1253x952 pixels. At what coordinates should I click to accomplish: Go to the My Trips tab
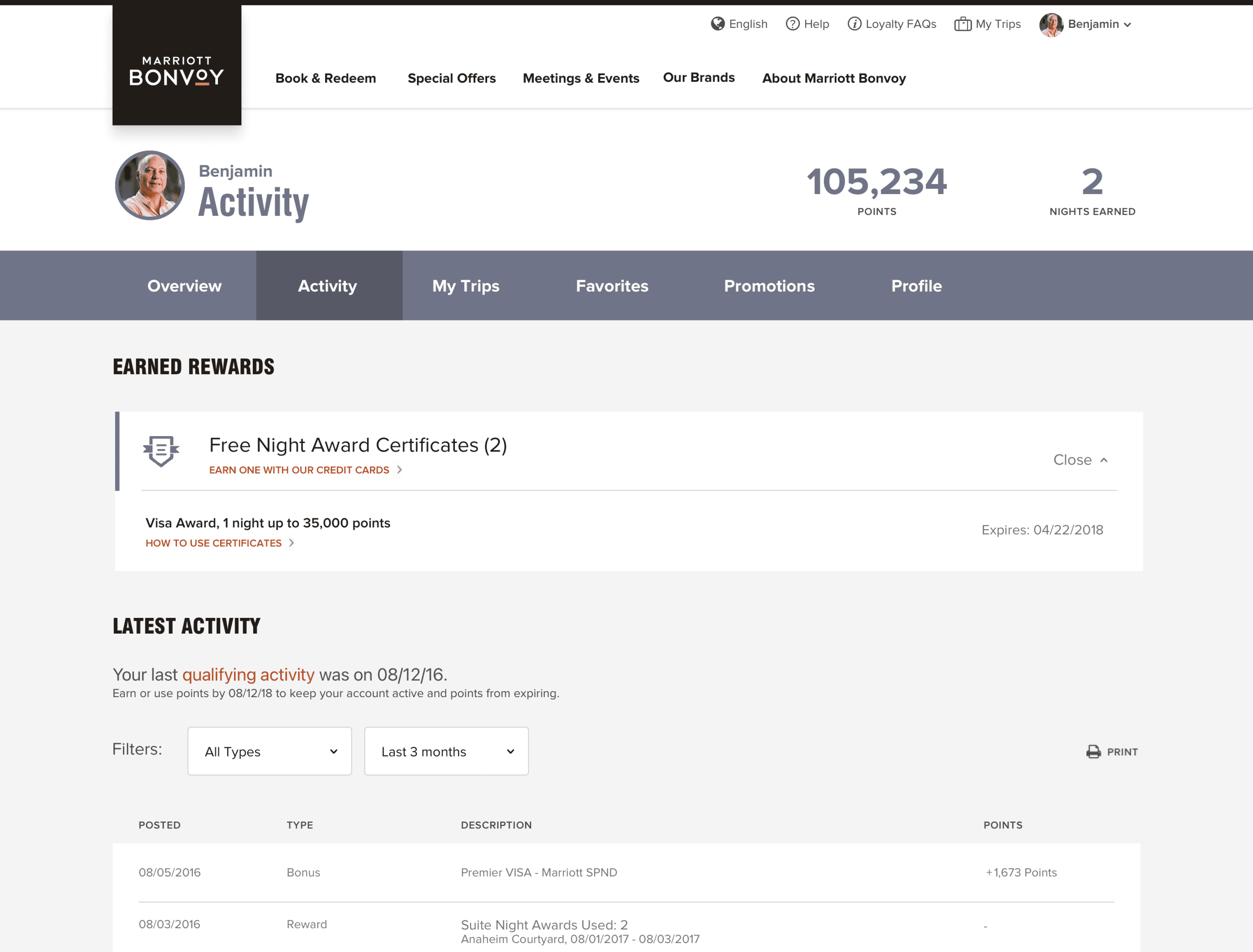(466, 286)
